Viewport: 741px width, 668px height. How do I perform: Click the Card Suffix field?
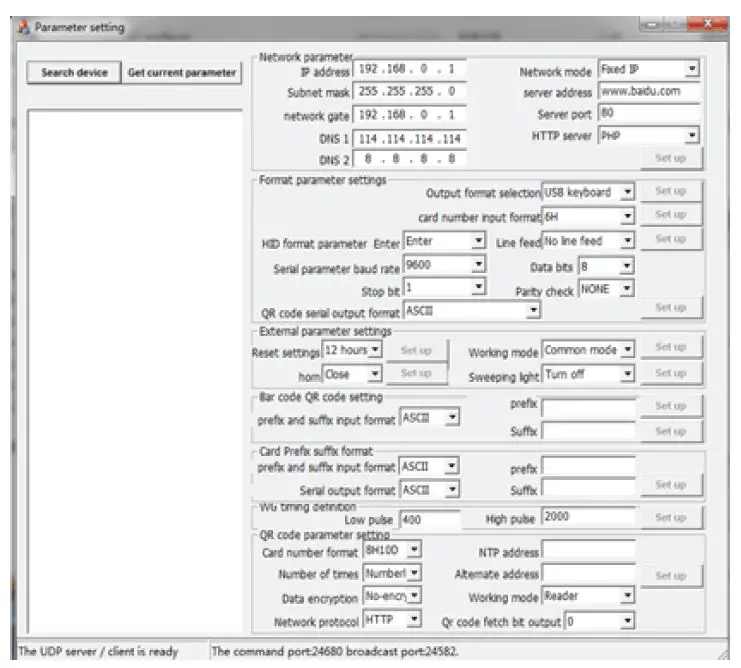tap(588, 488)
